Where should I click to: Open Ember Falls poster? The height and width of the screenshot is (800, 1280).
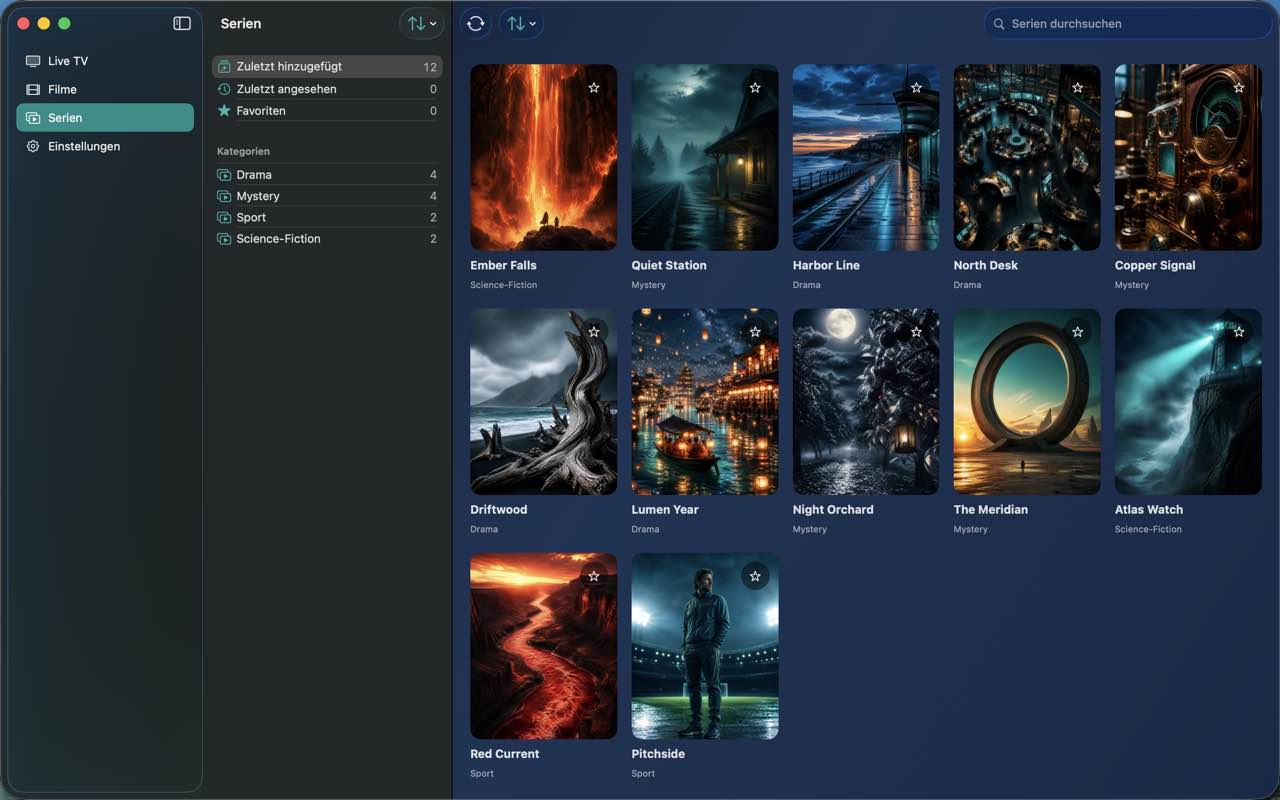pos(544,158)
